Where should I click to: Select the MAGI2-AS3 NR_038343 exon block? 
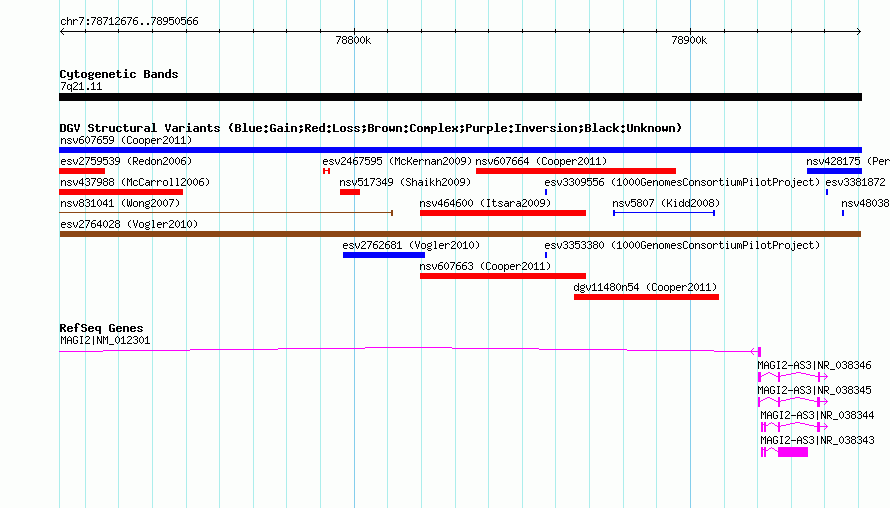coord(792,452)
